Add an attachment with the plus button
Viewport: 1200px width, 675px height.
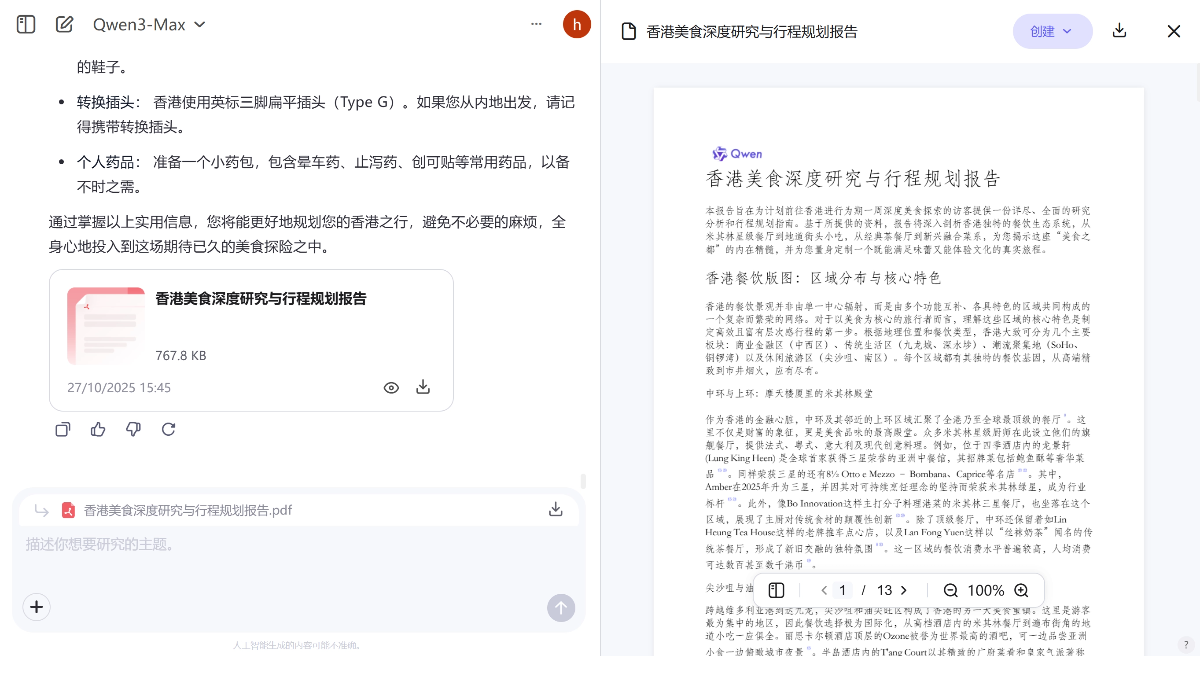click(x=36, y=607)
